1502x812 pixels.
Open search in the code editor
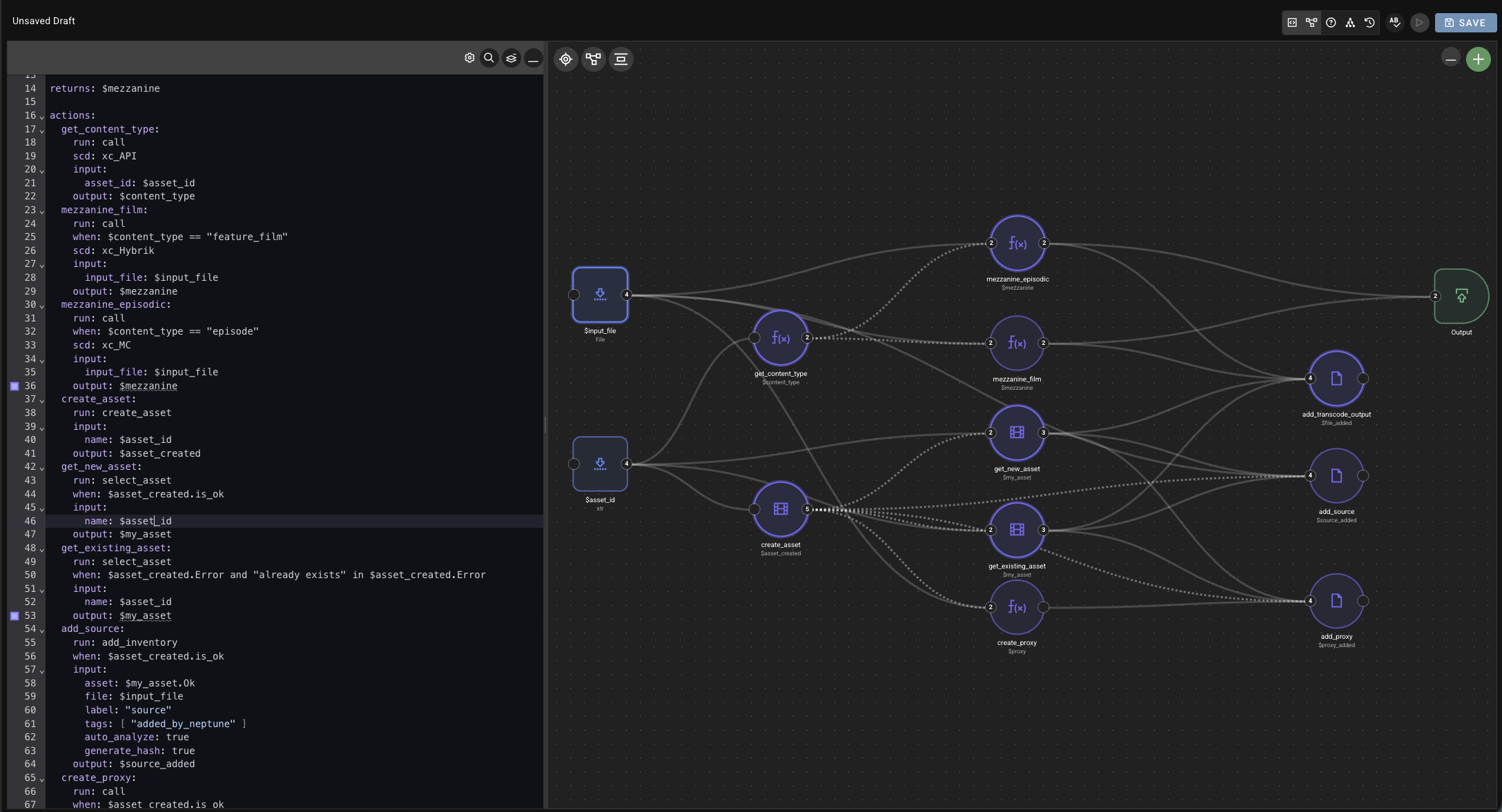[489, 58]
